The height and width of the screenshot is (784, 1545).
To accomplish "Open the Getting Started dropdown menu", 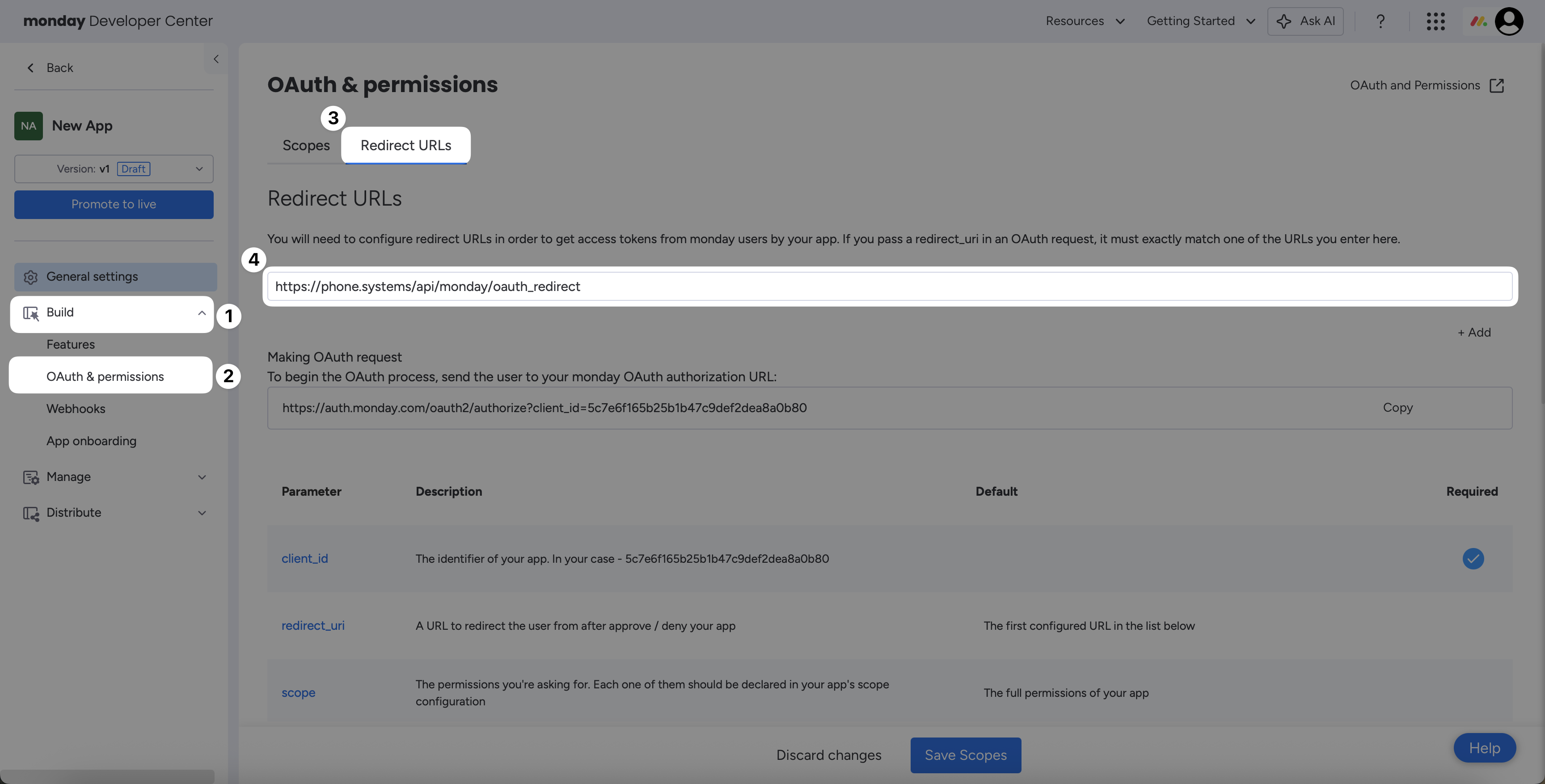I will (1201, 21).
